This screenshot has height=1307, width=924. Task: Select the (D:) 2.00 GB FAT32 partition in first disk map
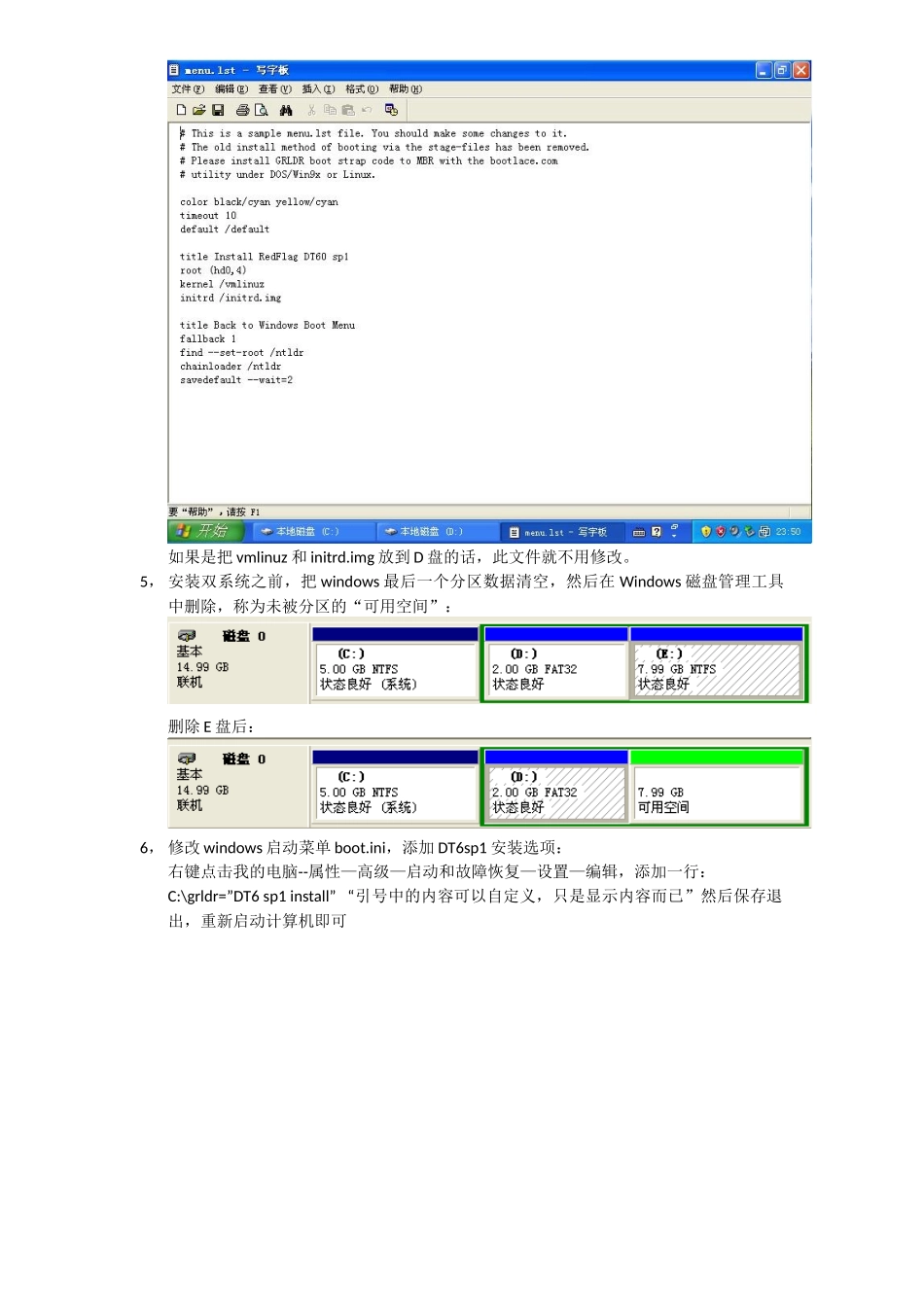555,663
